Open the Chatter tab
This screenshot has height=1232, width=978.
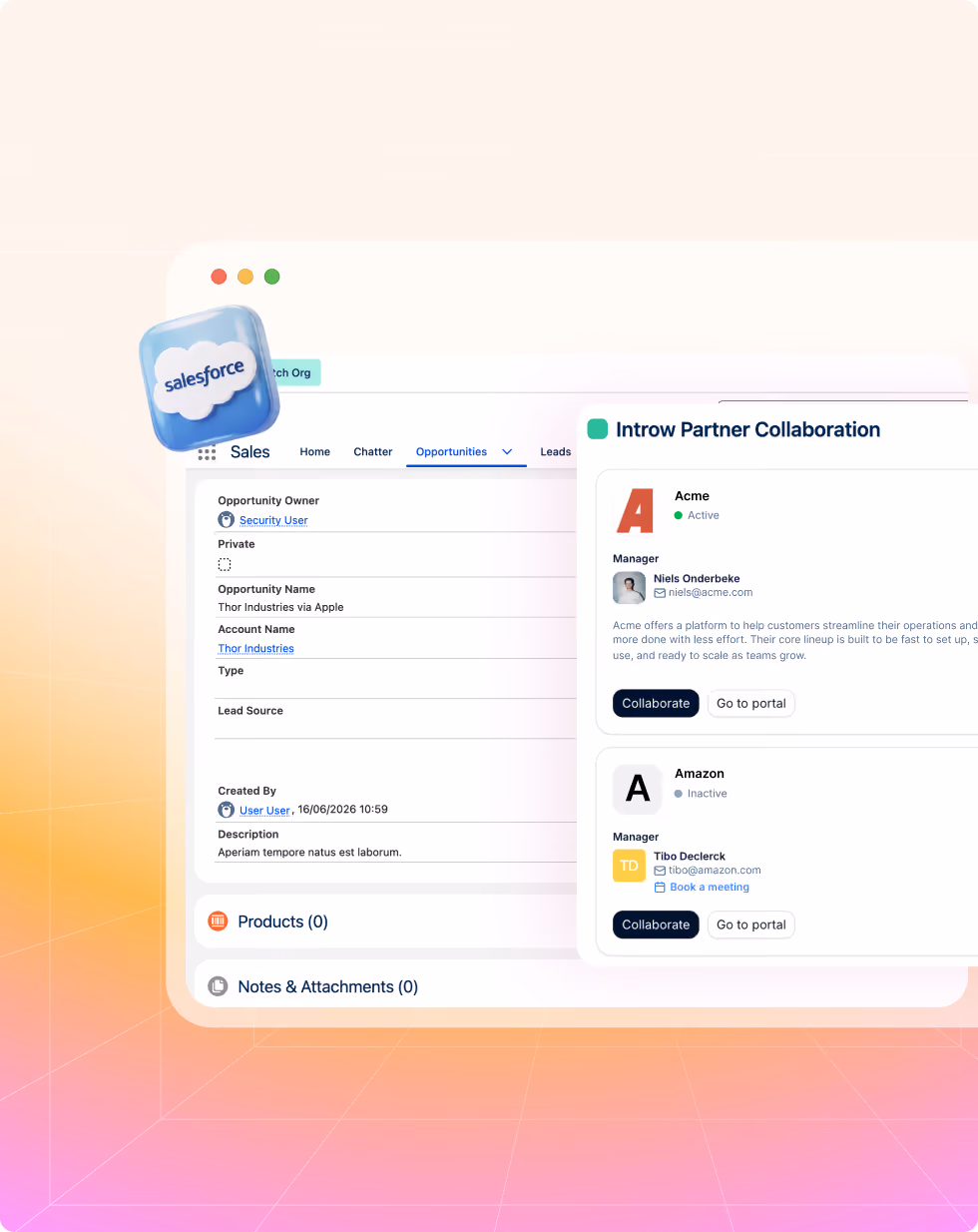pyautogui.click(x=373, y=452)
